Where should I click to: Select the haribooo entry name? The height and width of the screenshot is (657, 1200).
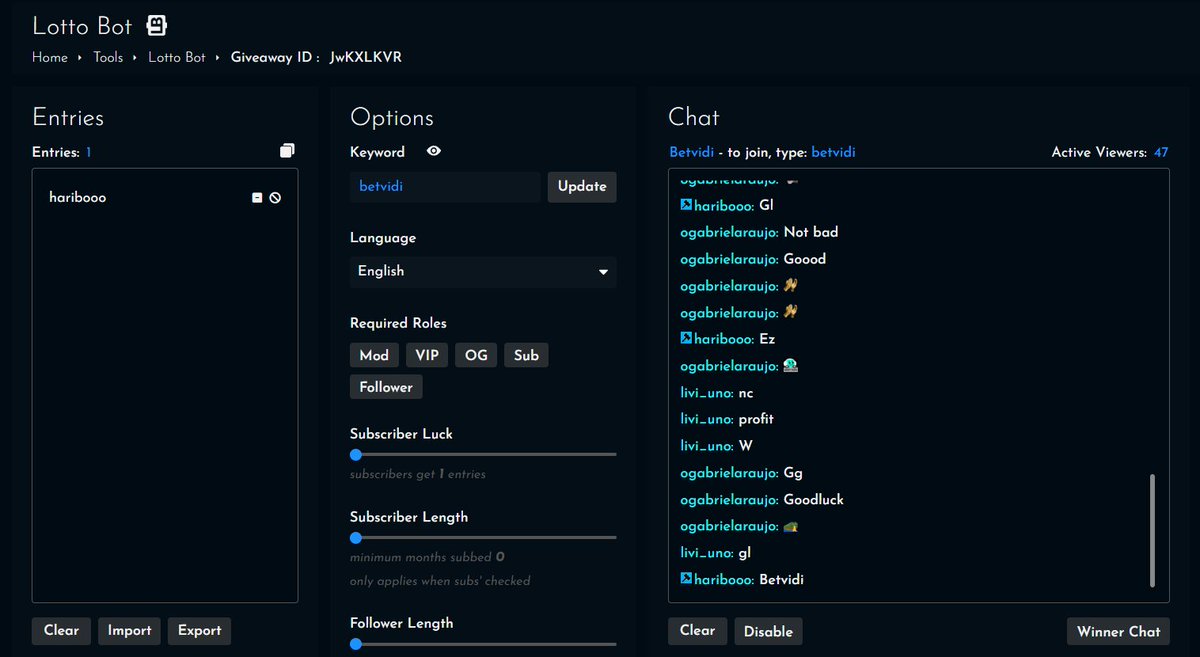pyautogui.click(x=78, y=198)
